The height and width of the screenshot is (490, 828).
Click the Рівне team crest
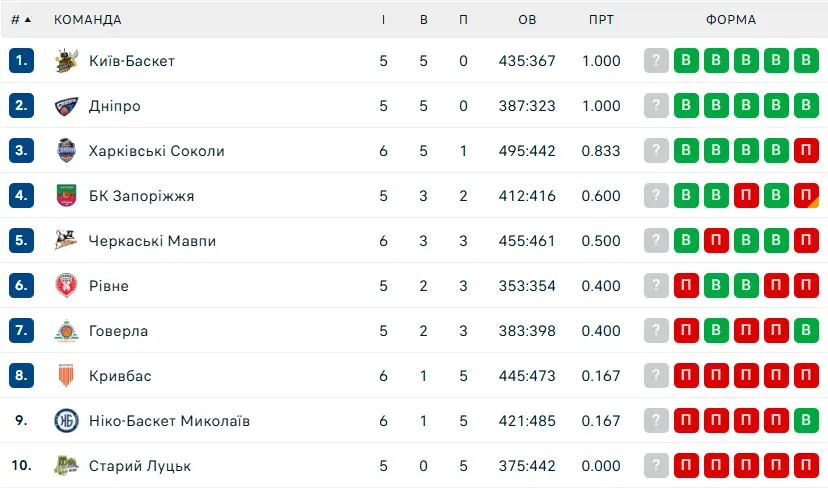[67, 286]
